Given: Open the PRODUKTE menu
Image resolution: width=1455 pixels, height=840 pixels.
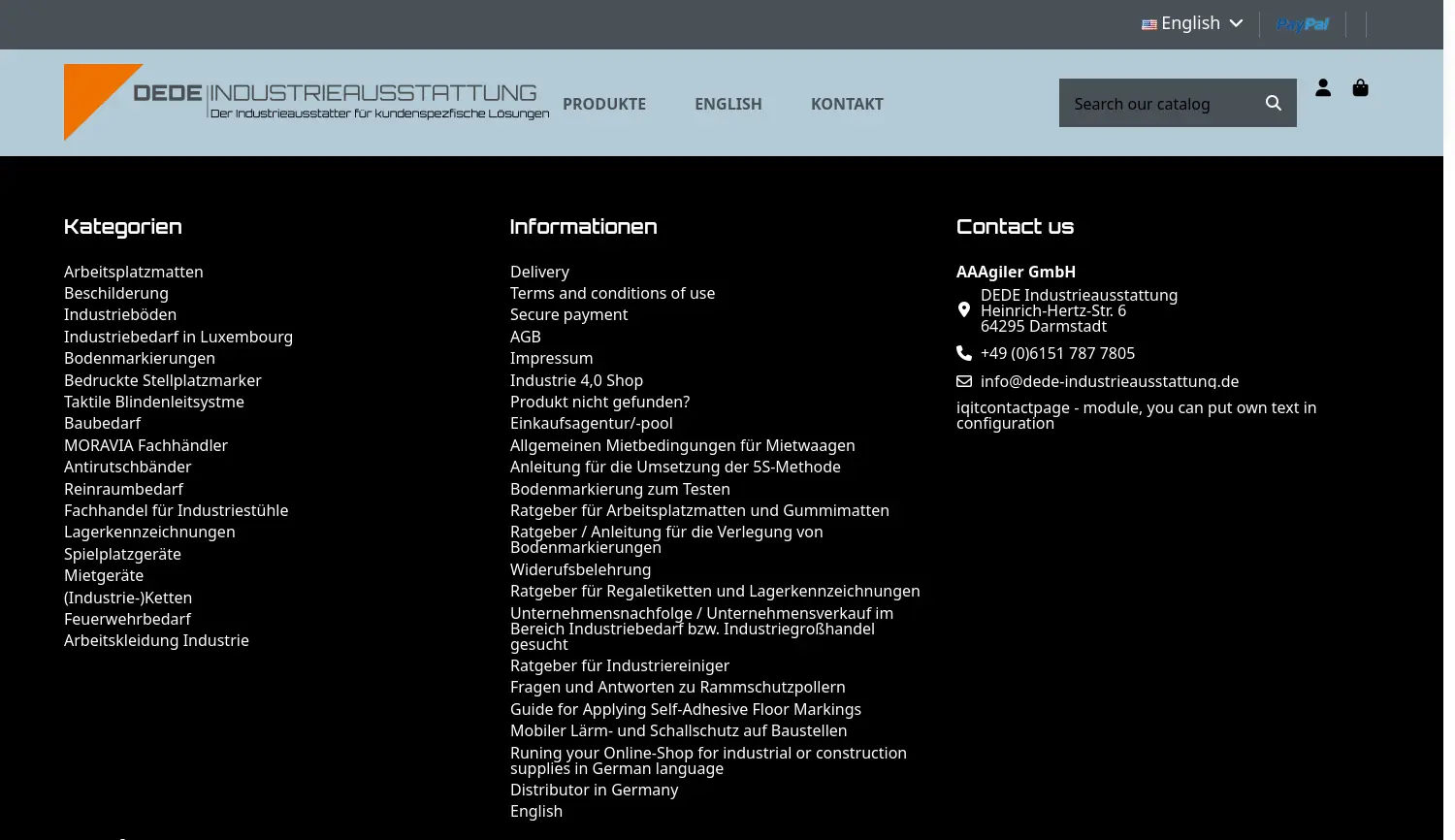Looking at the screenshot, I should tap(604, 104).
